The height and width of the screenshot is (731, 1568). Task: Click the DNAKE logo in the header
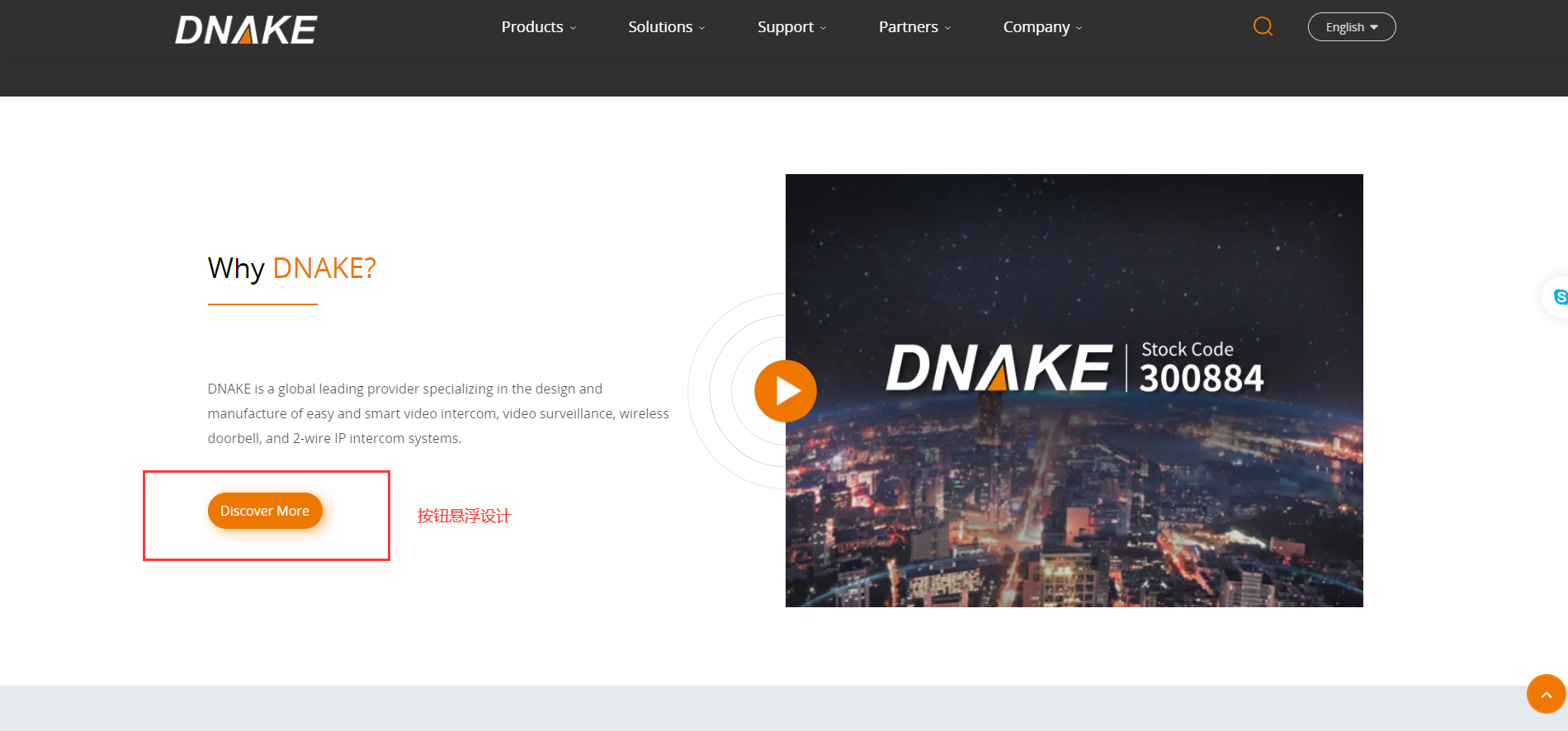(245, 30)
